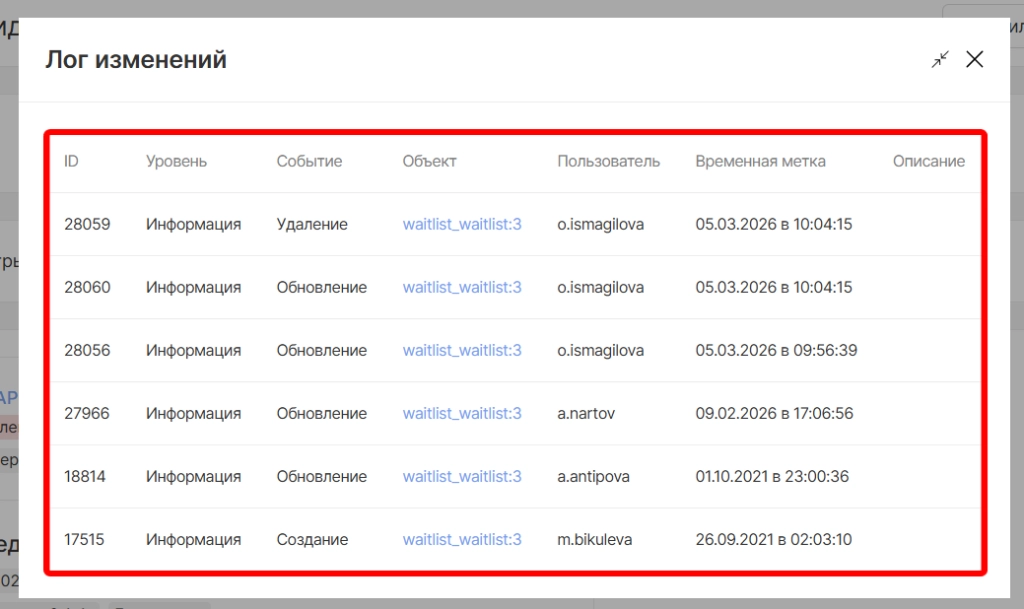Collapse the Лог изменений dialog using the arrows icon
The height and width of the screenshot is (609, 1024).
click(940, 60)
